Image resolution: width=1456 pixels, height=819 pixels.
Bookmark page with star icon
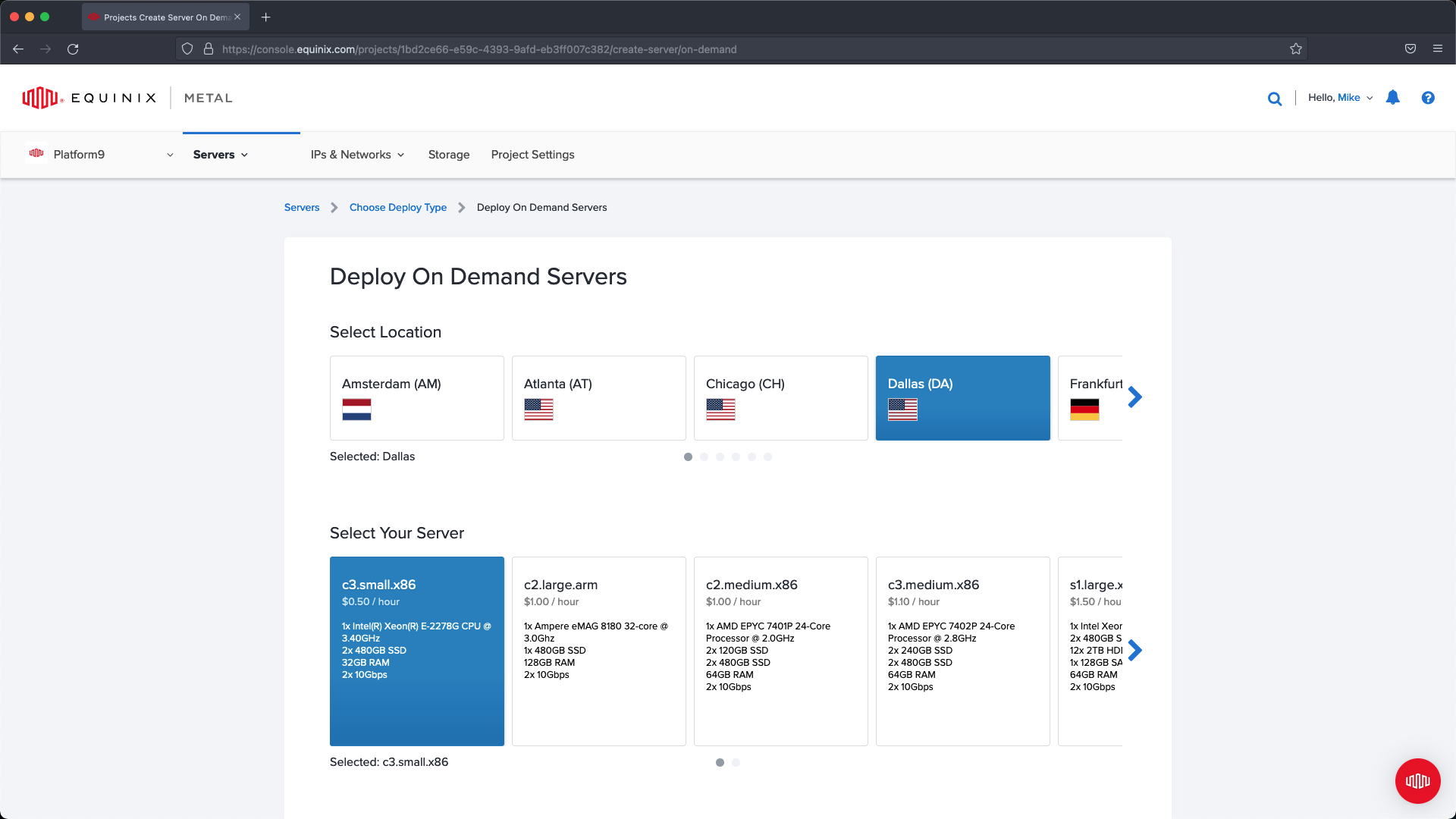pyautogui.click(x=1296, y=49)
